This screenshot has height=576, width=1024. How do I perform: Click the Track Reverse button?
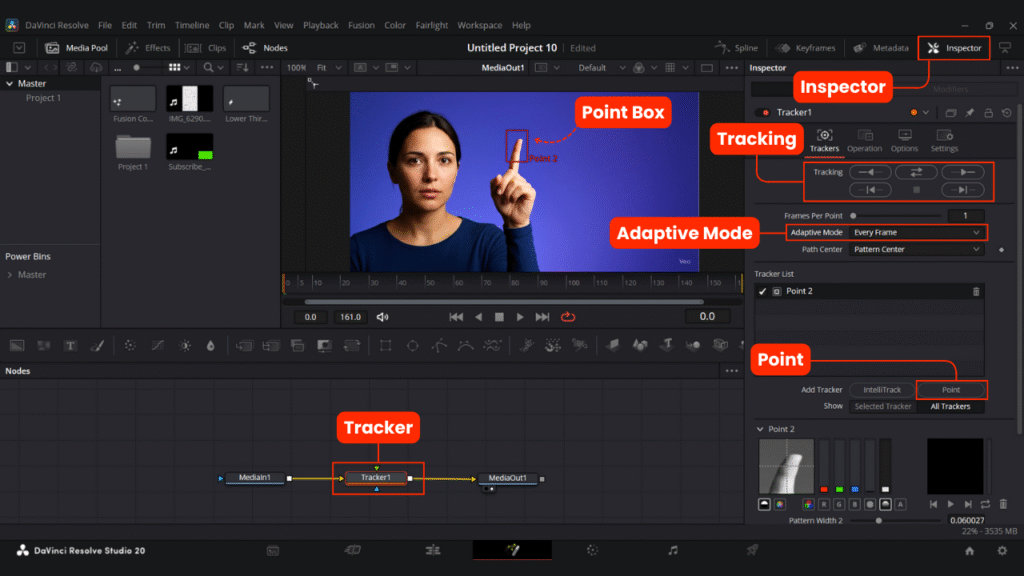pyautogui.click(x=869, y=172)
